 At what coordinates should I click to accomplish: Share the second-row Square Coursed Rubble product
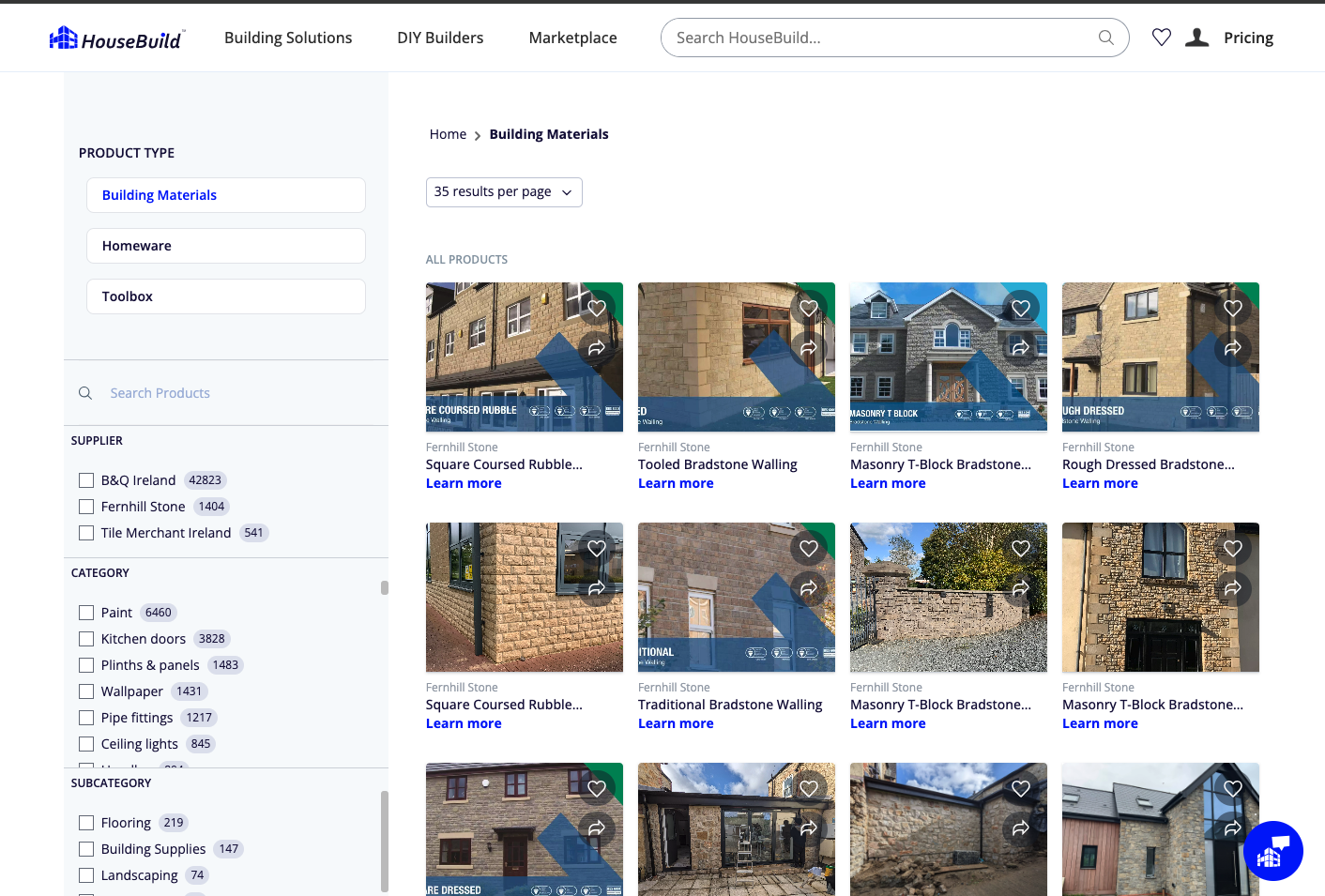click(597, 588)
